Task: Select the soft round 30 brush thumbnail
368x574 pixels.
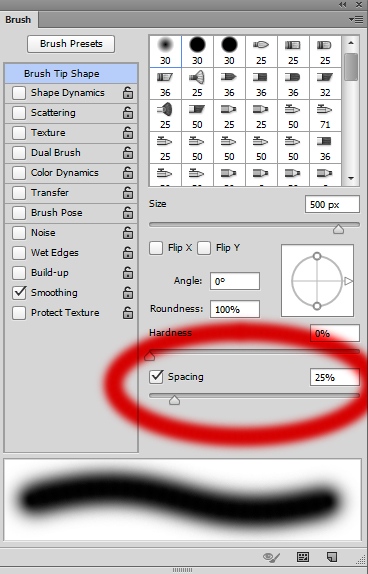Action: click(x=165, y=51)
